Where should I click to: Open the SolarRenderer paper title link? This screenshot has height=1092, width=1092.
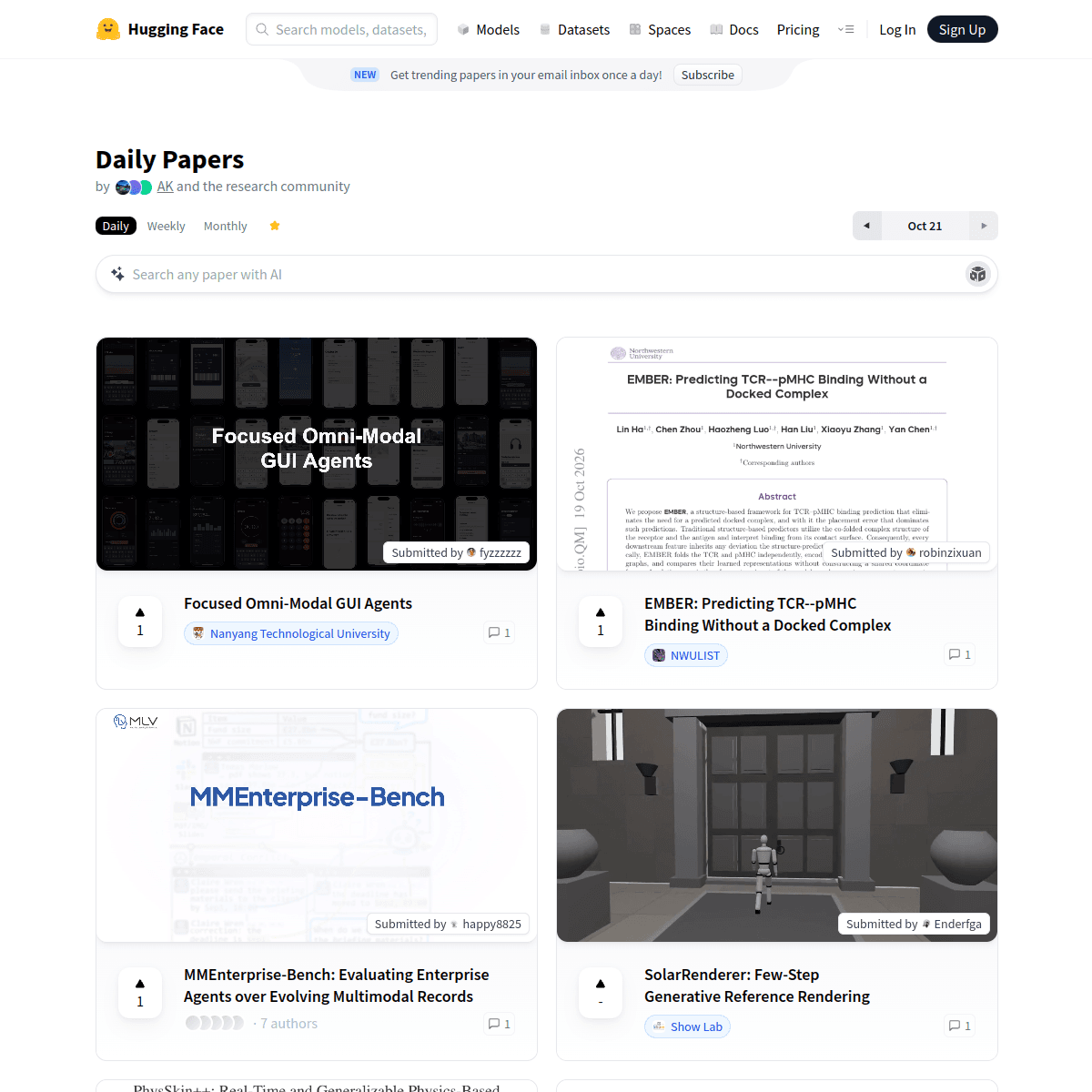tap(757, 986)
